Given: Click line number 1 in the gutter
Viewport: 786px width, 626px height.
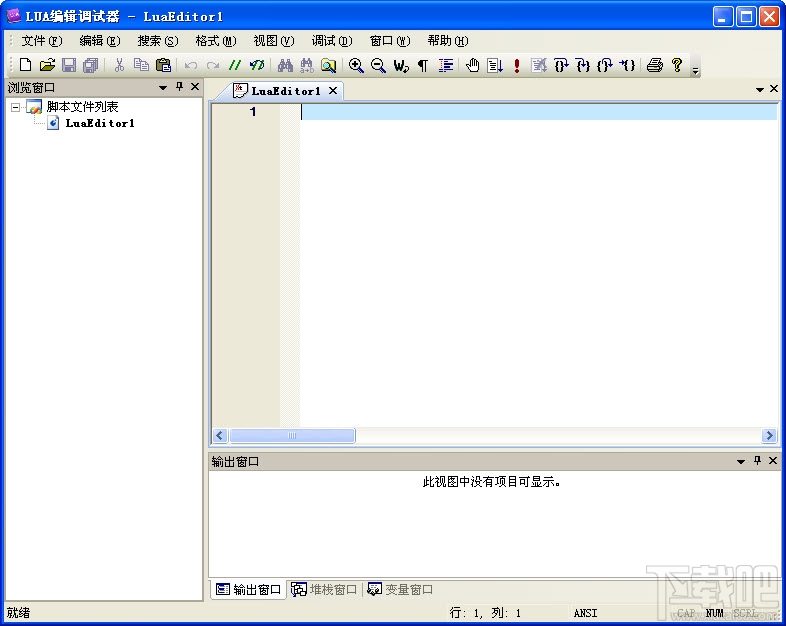Looking at the screenshot, I should [x=253, y=112].
